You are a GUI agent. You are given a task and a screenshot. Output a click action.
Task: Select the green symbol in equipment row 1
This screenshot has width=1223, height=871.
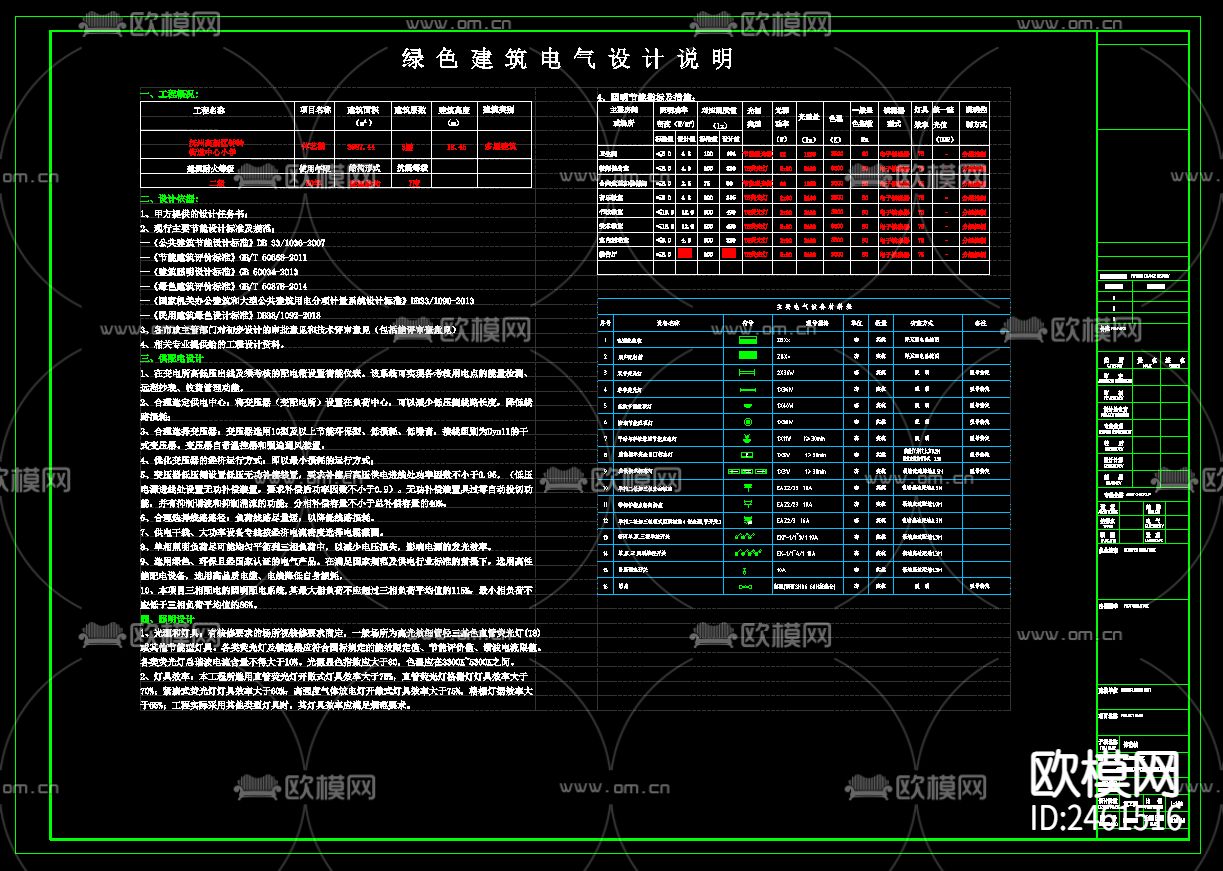click(x=748, y=340)
